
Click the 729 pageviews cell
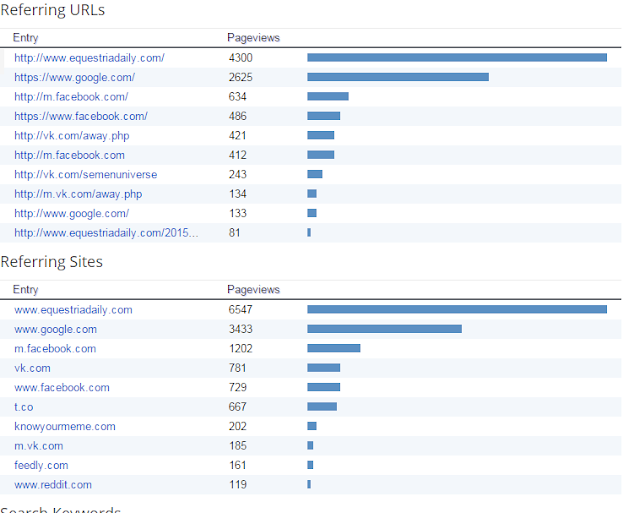[x=238, y=387]
